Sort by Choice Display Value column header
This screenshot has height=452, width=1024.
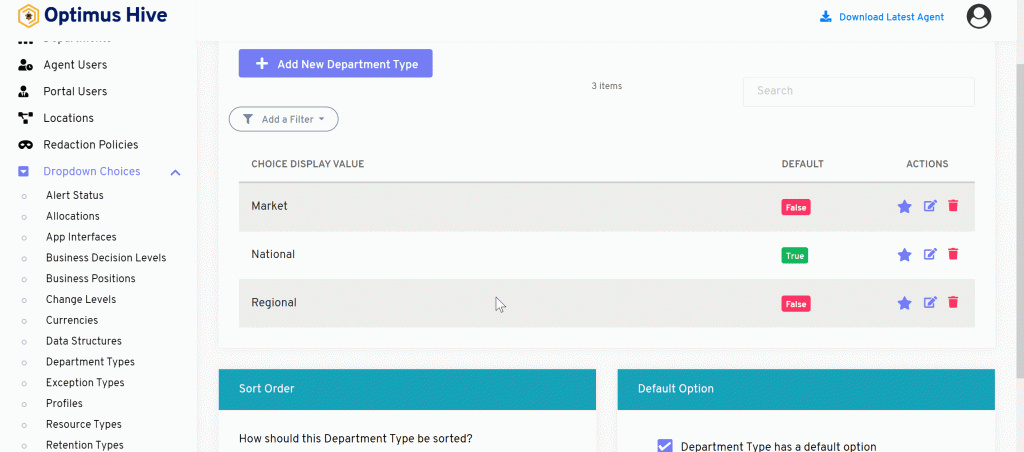(x=308, y=164)
